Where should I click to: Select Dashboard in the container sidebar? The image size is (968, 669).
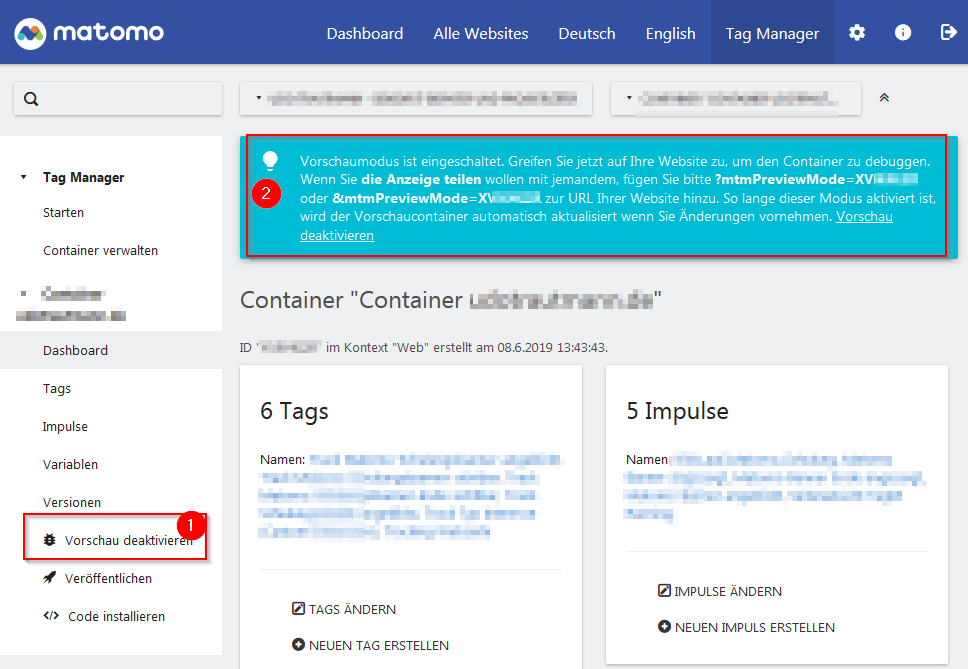click(75, 350)
